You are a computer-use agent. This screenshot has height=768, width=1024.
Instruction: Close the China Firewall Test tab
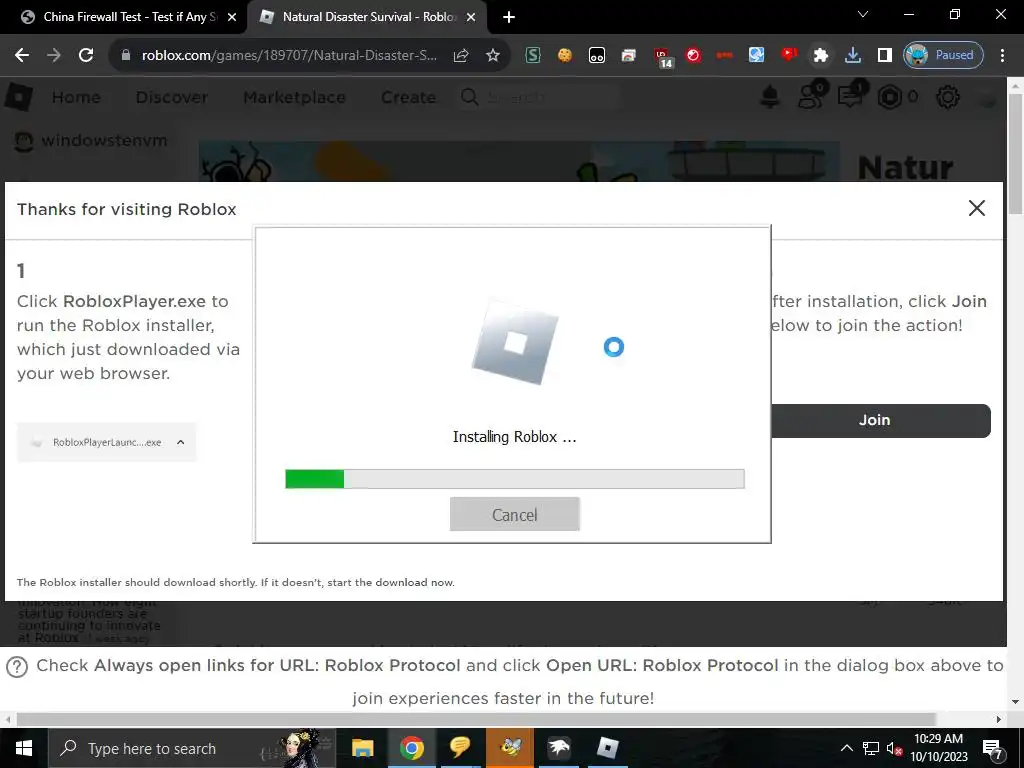click(x=231, y=18)
